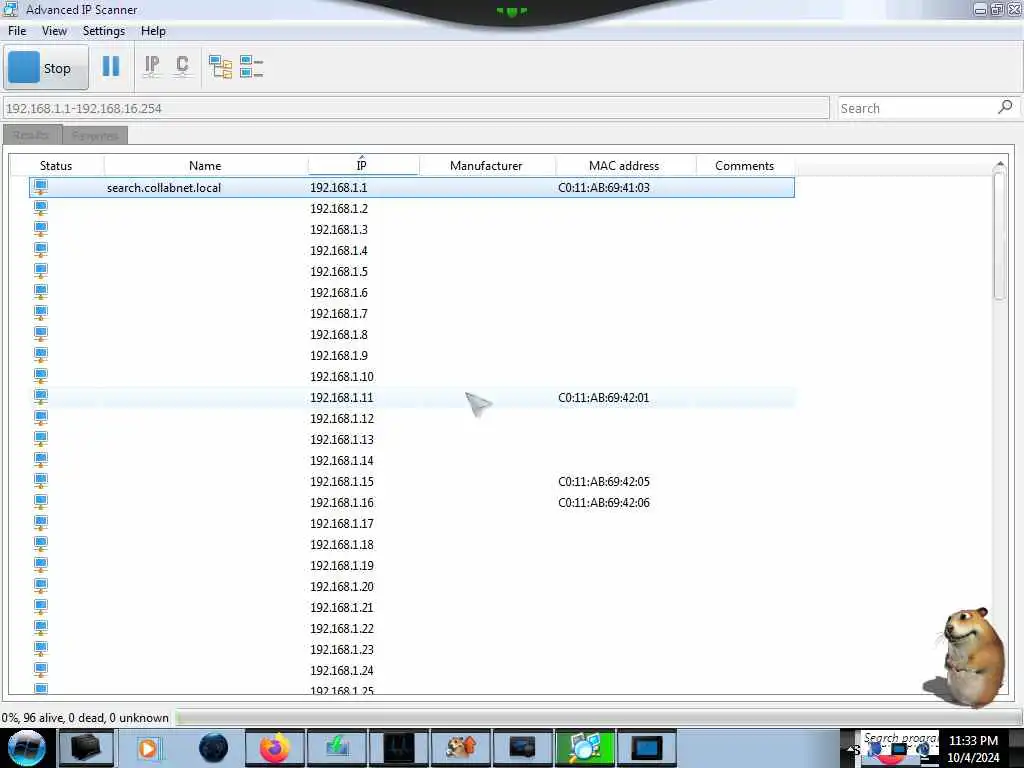Select IP address 192.168.1.14
The width and height of the screenshot is (1024, 768).
coord(342,460)
